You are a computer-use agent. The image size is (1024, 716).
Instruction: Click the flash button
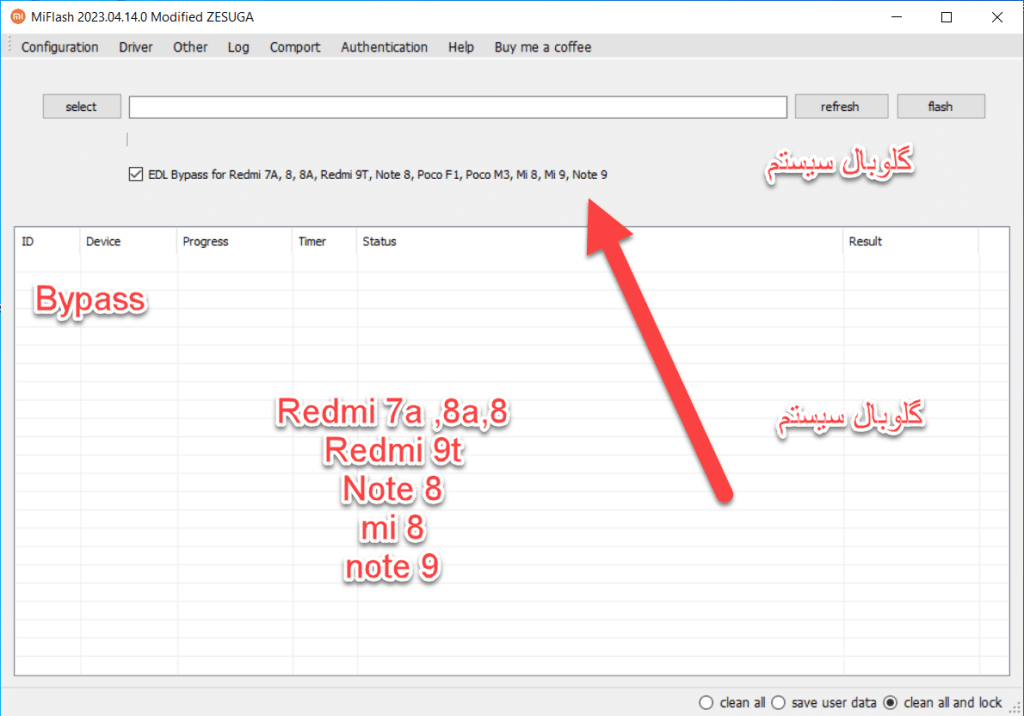(x=940, y=106)
